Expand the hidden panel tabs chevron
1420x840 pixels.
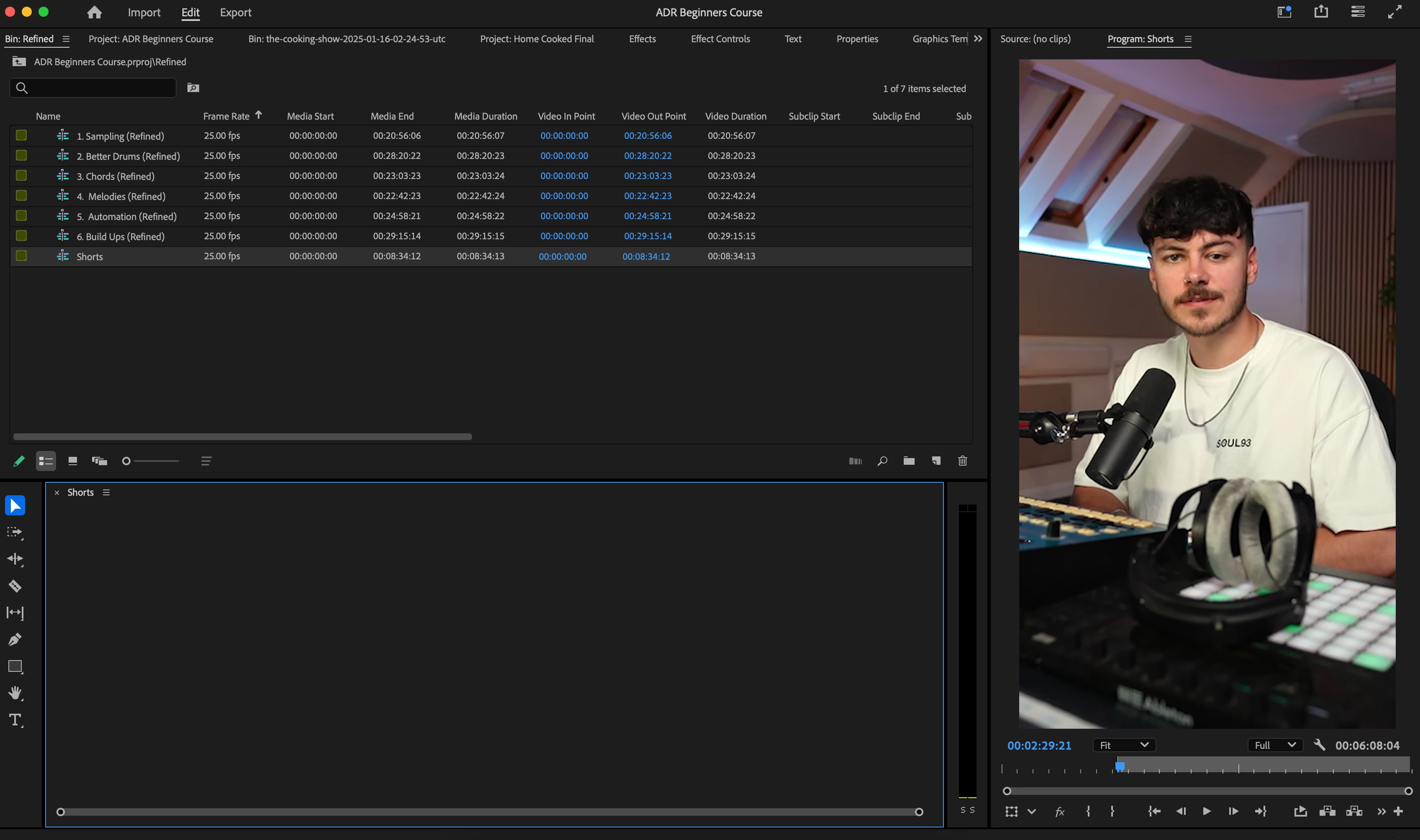(x=978, y=38)
